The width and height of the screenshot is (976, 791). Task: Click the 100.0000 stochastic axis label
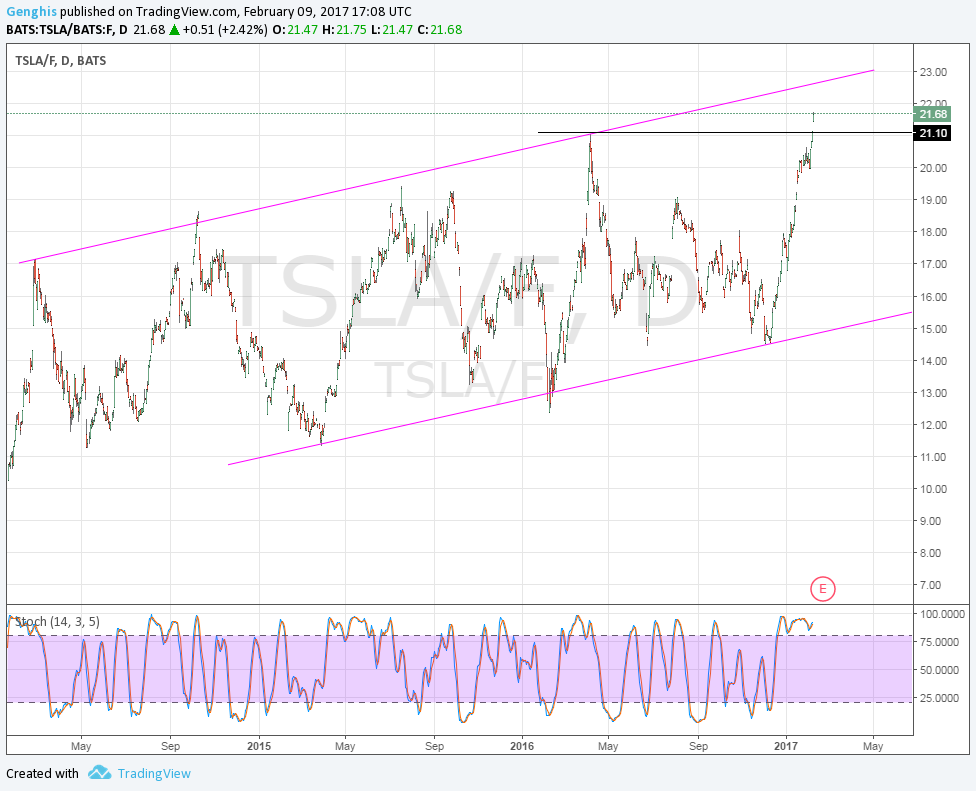point(943,614)
